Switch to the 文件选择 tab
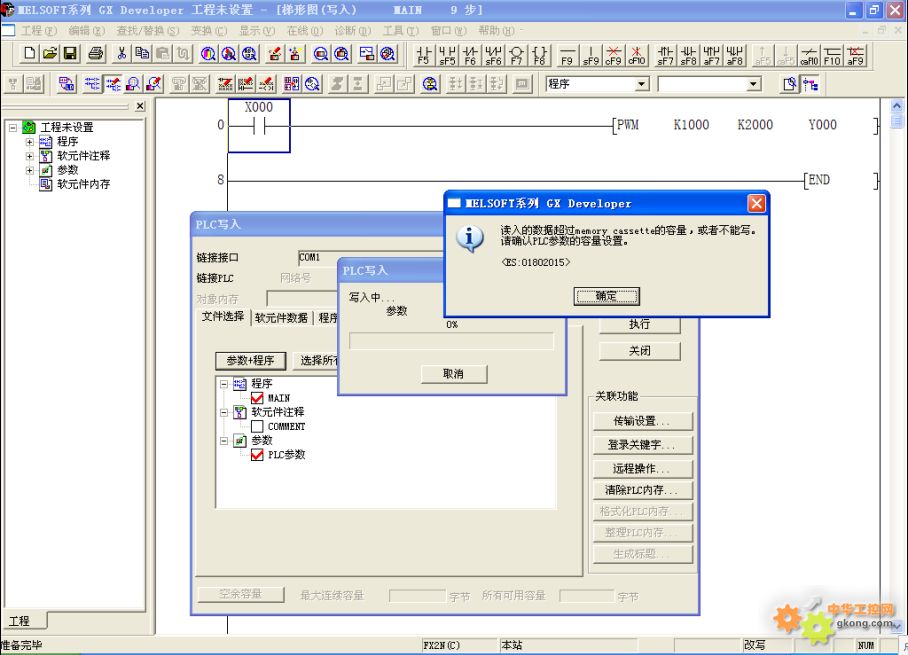 [223, 317]
